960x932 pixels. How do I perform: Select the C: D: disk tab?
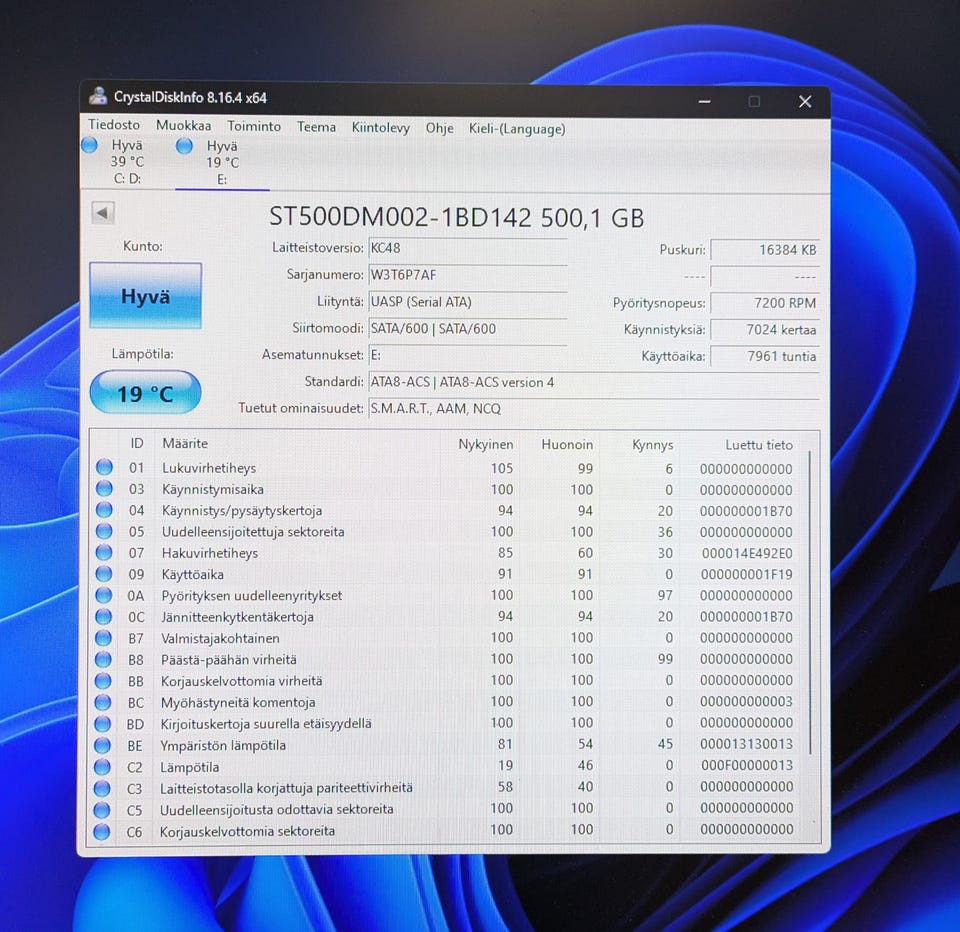point(127,162)
